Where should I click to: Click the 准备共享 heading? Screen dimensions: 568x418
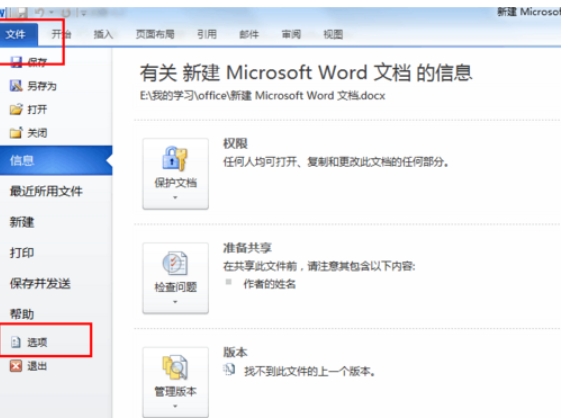coord(247,248)
